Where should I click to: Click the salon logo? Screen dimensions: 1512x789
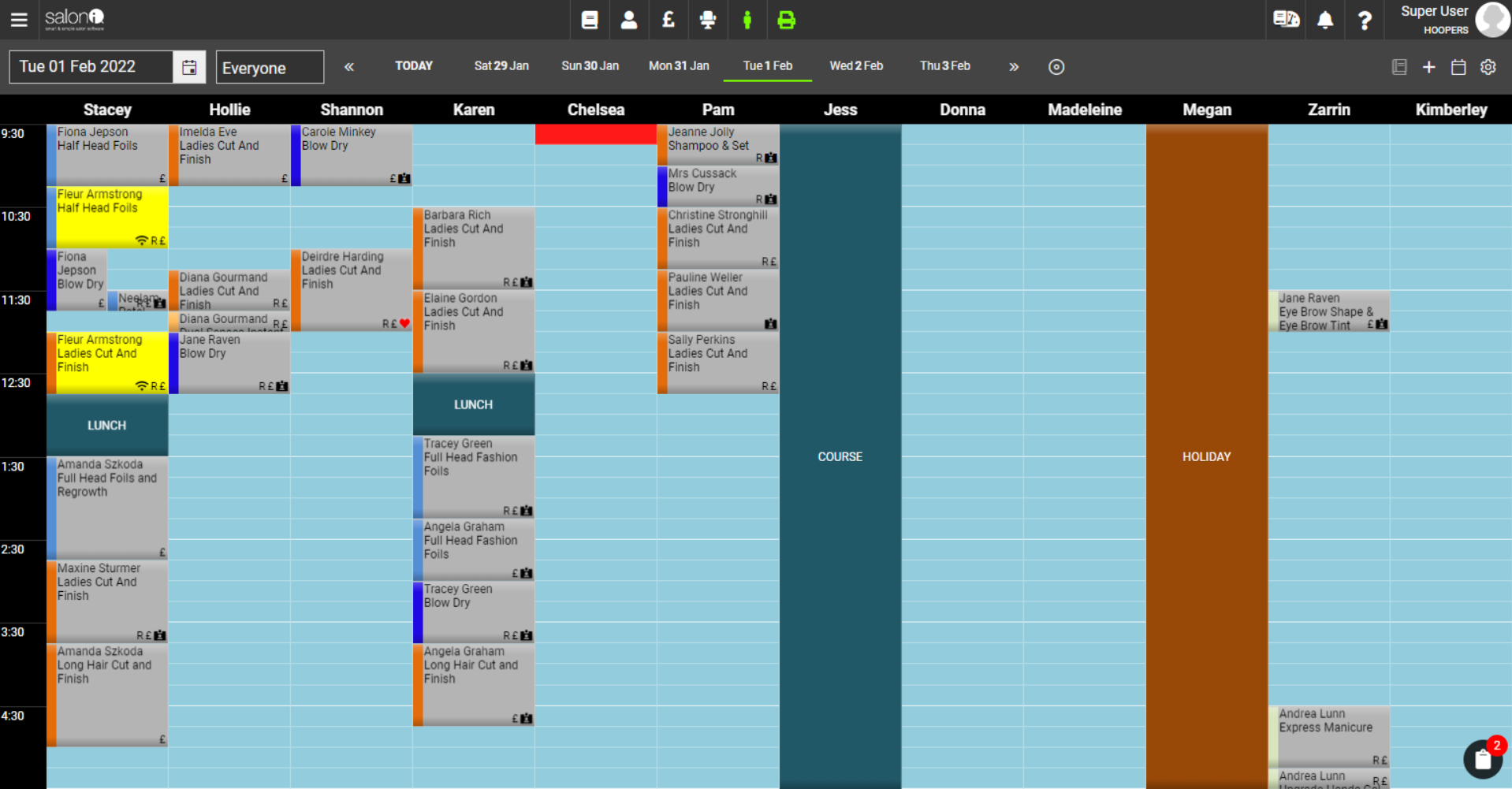[x=75, y=19]
